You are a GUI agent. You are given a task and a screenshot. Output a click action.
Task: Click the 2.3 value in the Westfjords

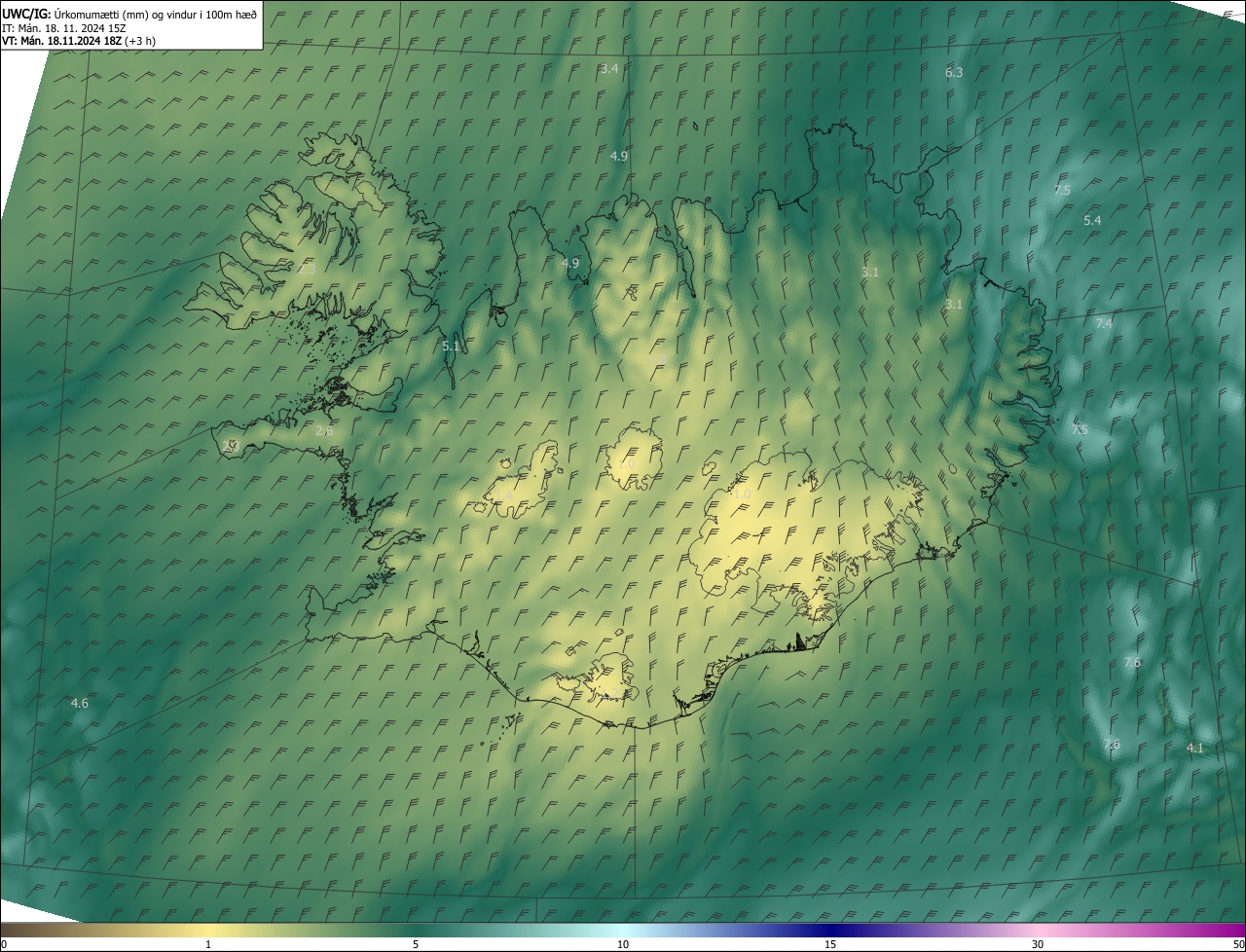[307, 269]
